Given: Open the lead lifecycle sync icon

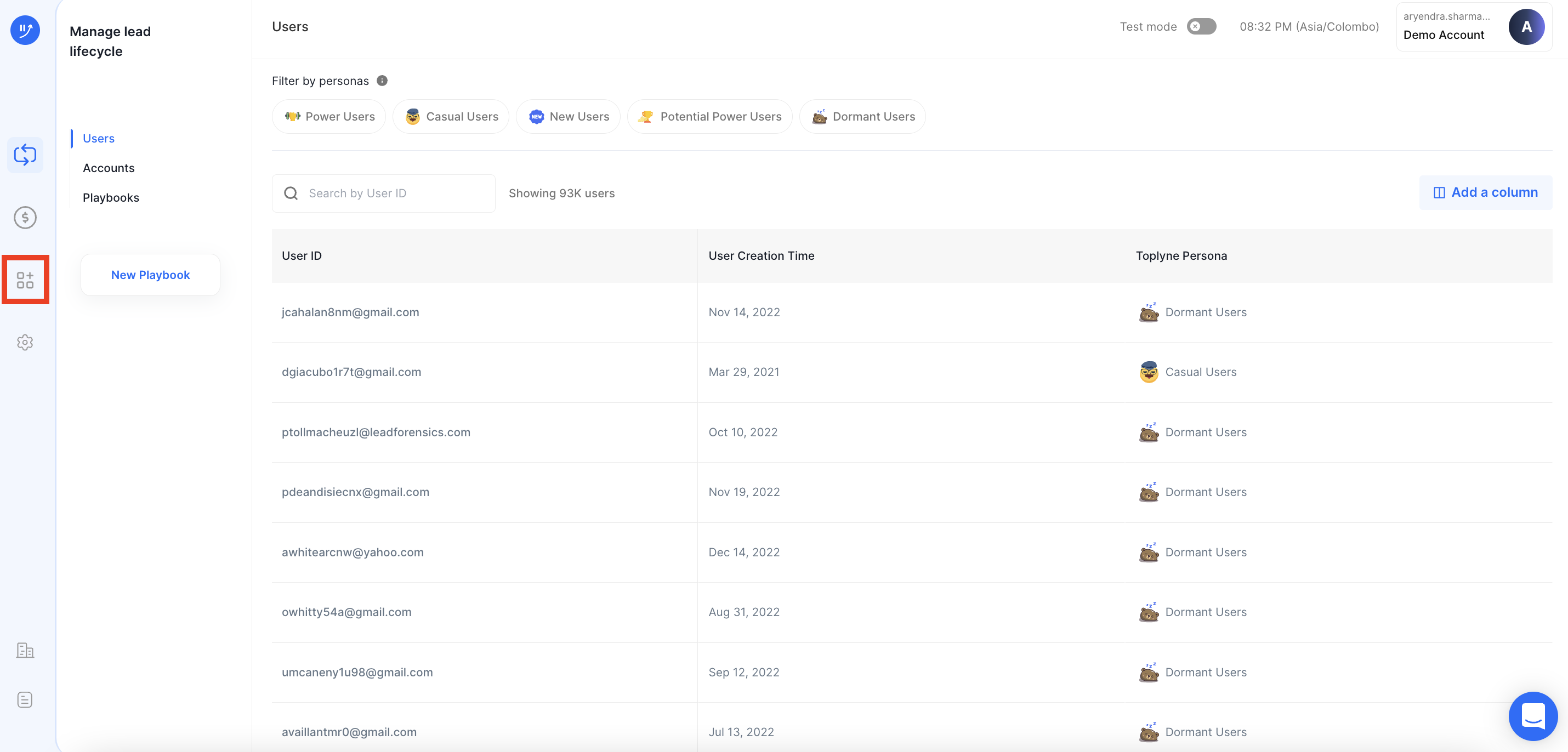Looking at the screenshot, I should pos(25,155).
